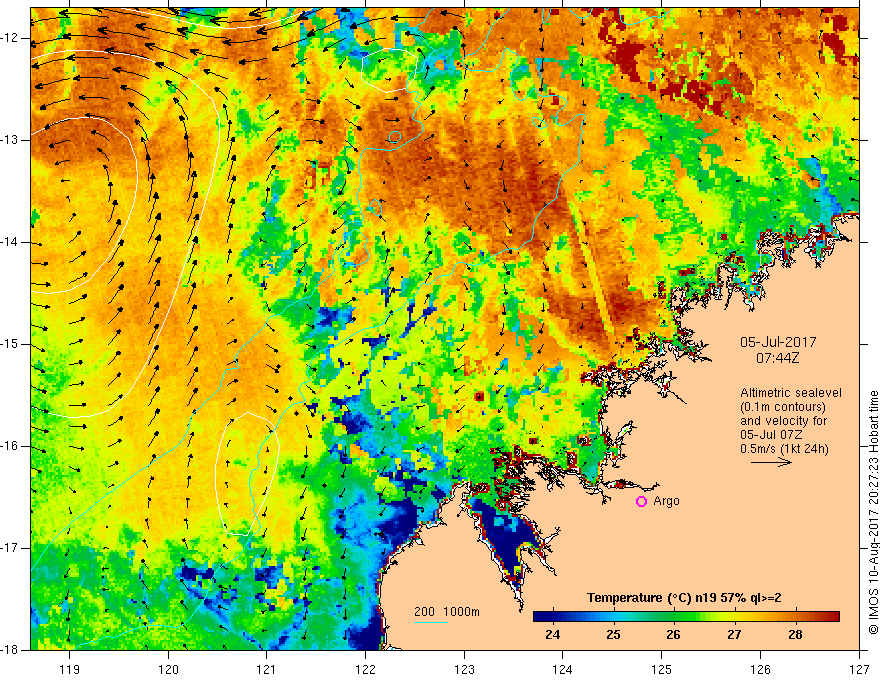Image resolution: width=880 pixels, height=680 pixels.
Task: Click the cyan depth contour legend line
Action: [430, 622]
